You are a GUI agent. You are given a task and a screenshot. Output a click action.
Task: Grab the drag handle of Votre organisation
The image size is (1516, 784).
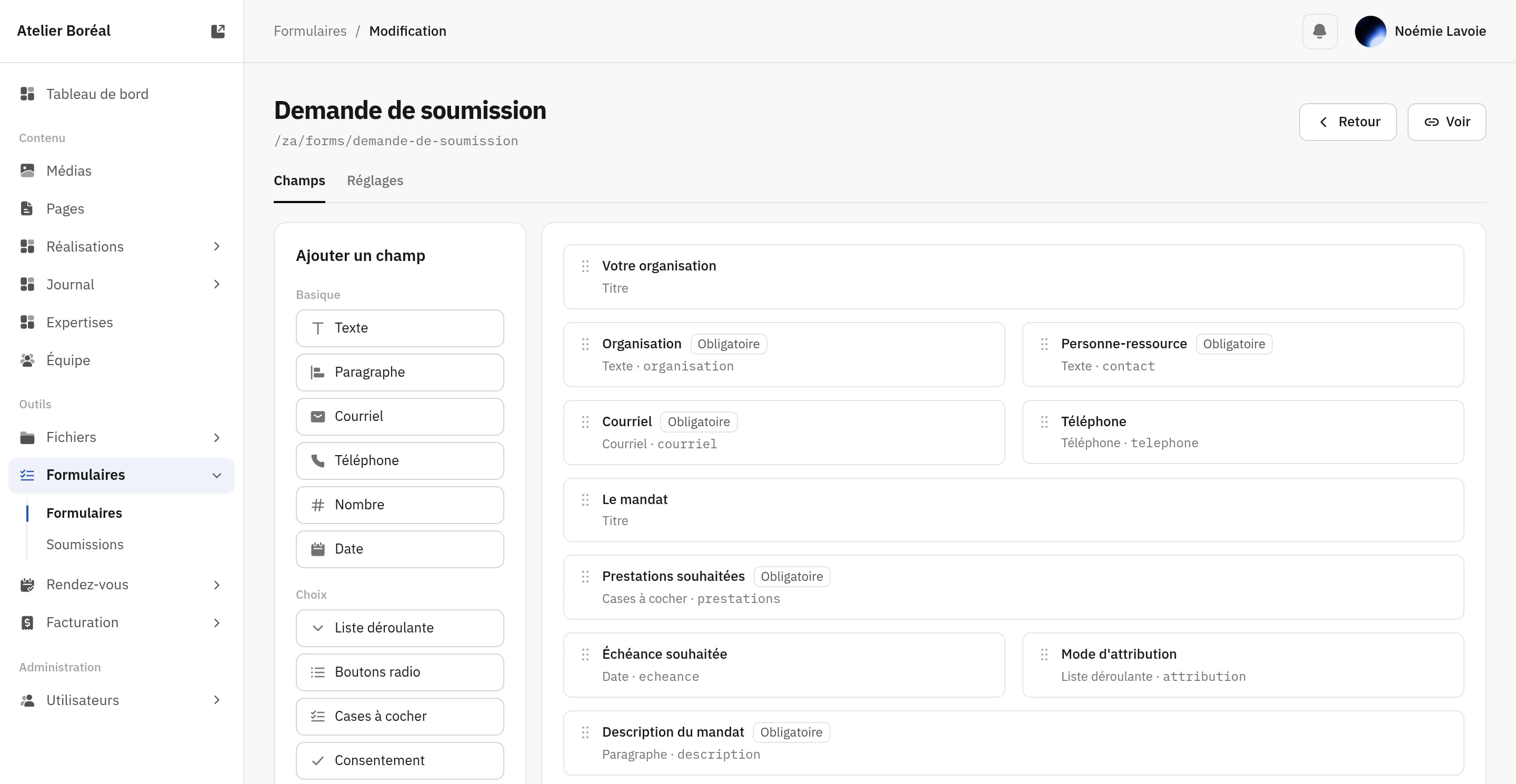coord(585,266)
